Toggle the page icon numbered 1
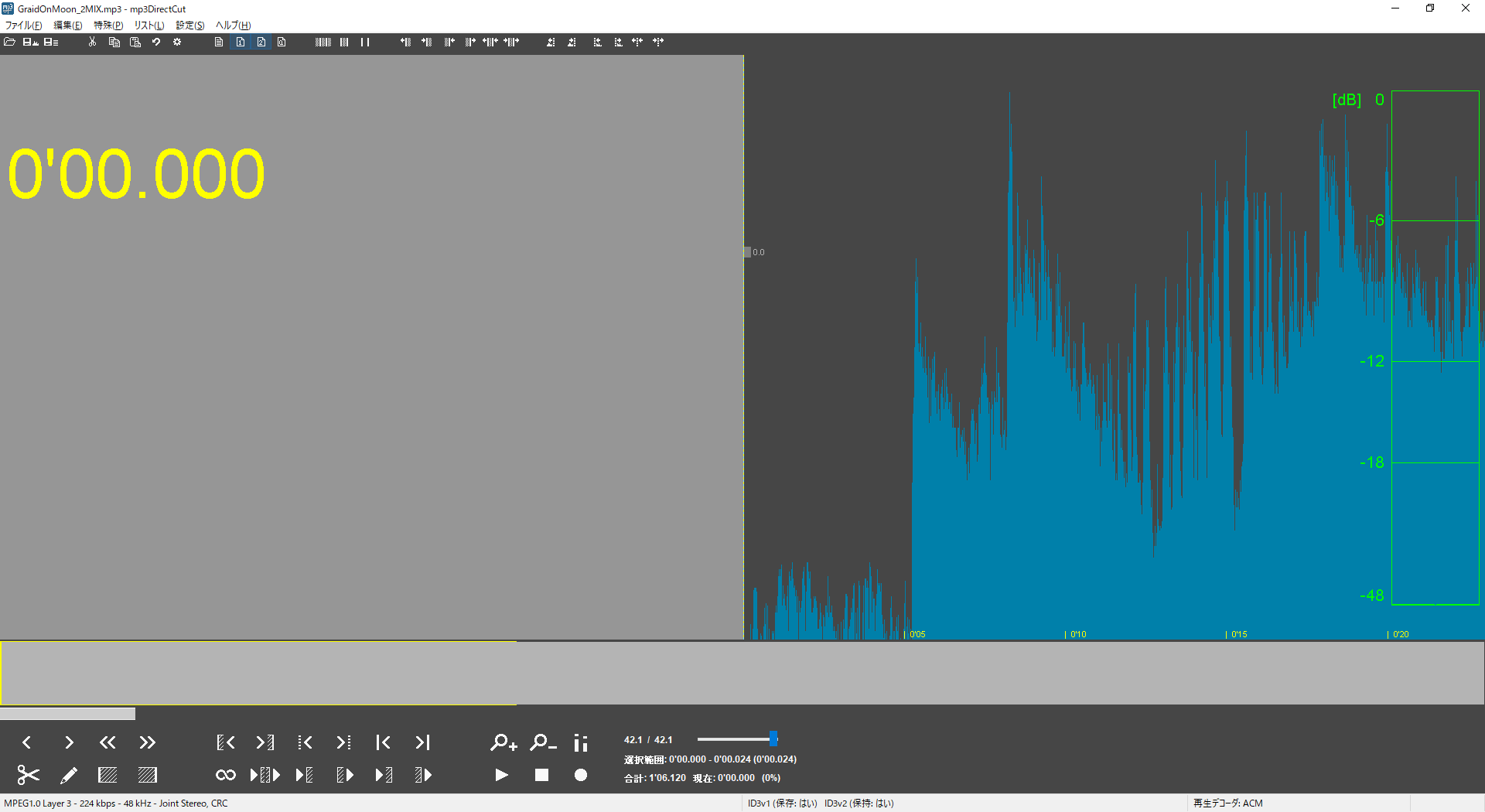 click(x=241, y=43)
